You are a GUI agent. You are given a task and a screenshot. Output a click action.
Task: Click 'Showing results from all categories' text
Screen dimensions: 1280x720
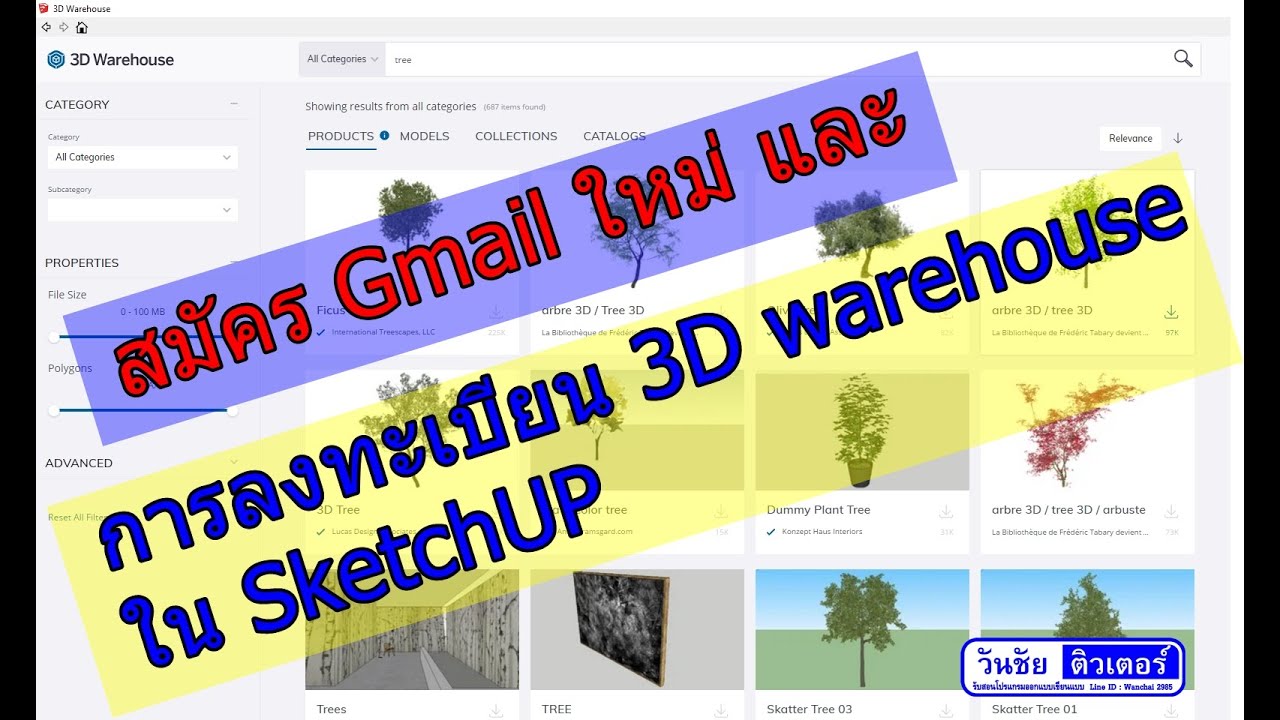point(390,106)
